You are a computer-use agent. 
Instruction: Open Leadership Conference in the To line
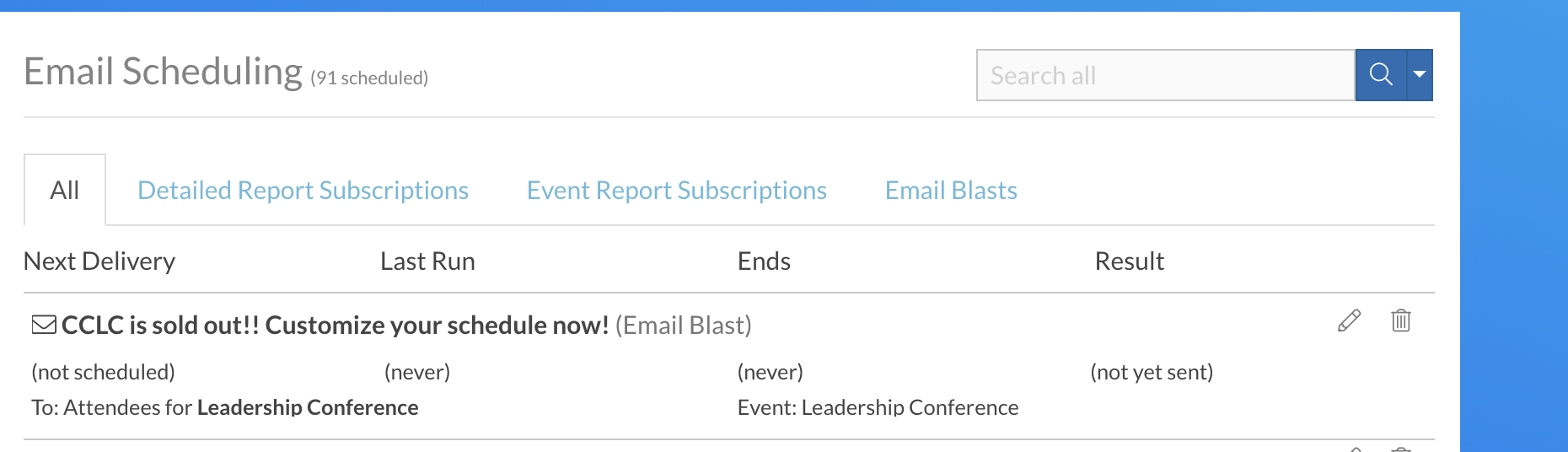pos(308,407)
